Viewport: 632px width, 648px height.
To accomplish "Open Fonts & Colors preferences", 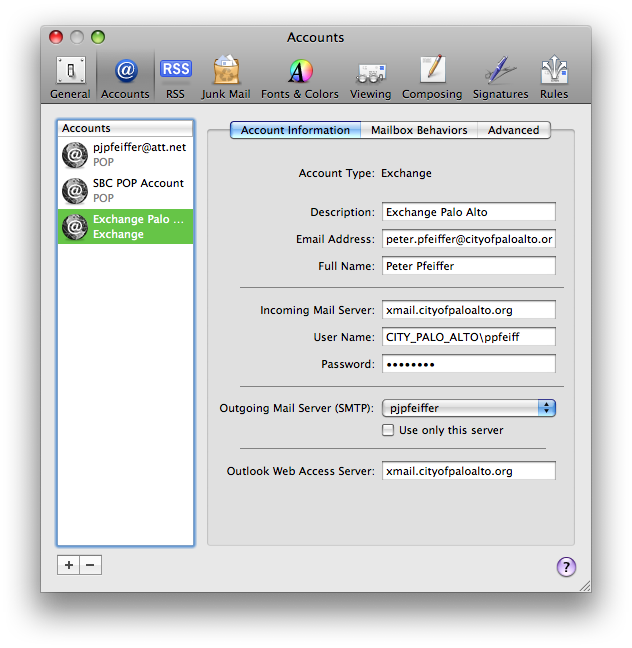I will [x=300, y=77].
